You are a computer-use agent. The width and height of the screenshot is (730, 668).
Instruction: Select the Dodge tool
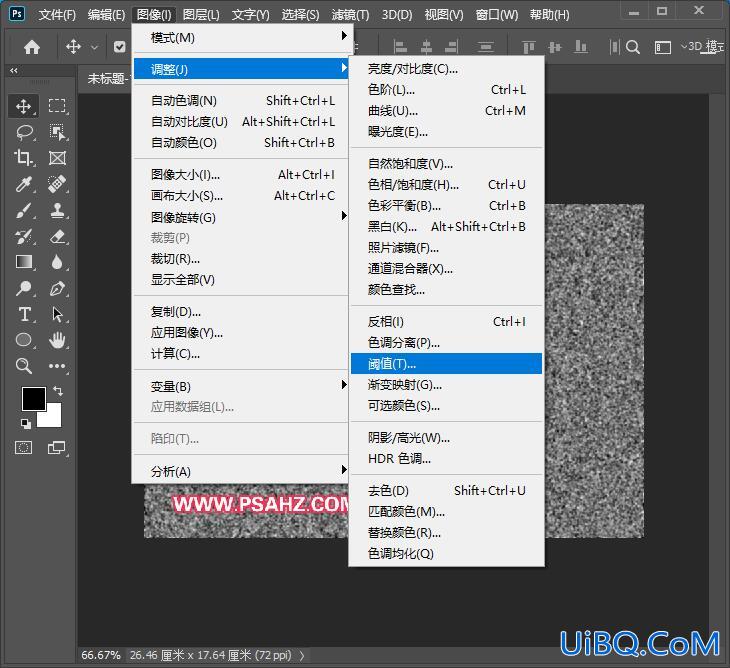tap(23, 289)
